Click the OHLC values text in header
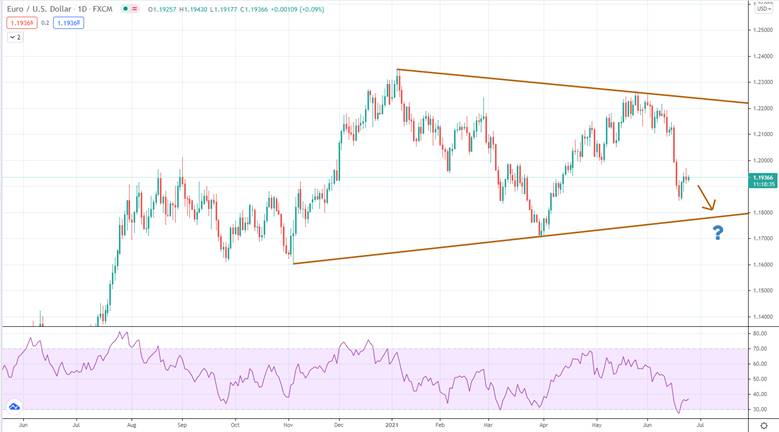 tap(236, 9)
